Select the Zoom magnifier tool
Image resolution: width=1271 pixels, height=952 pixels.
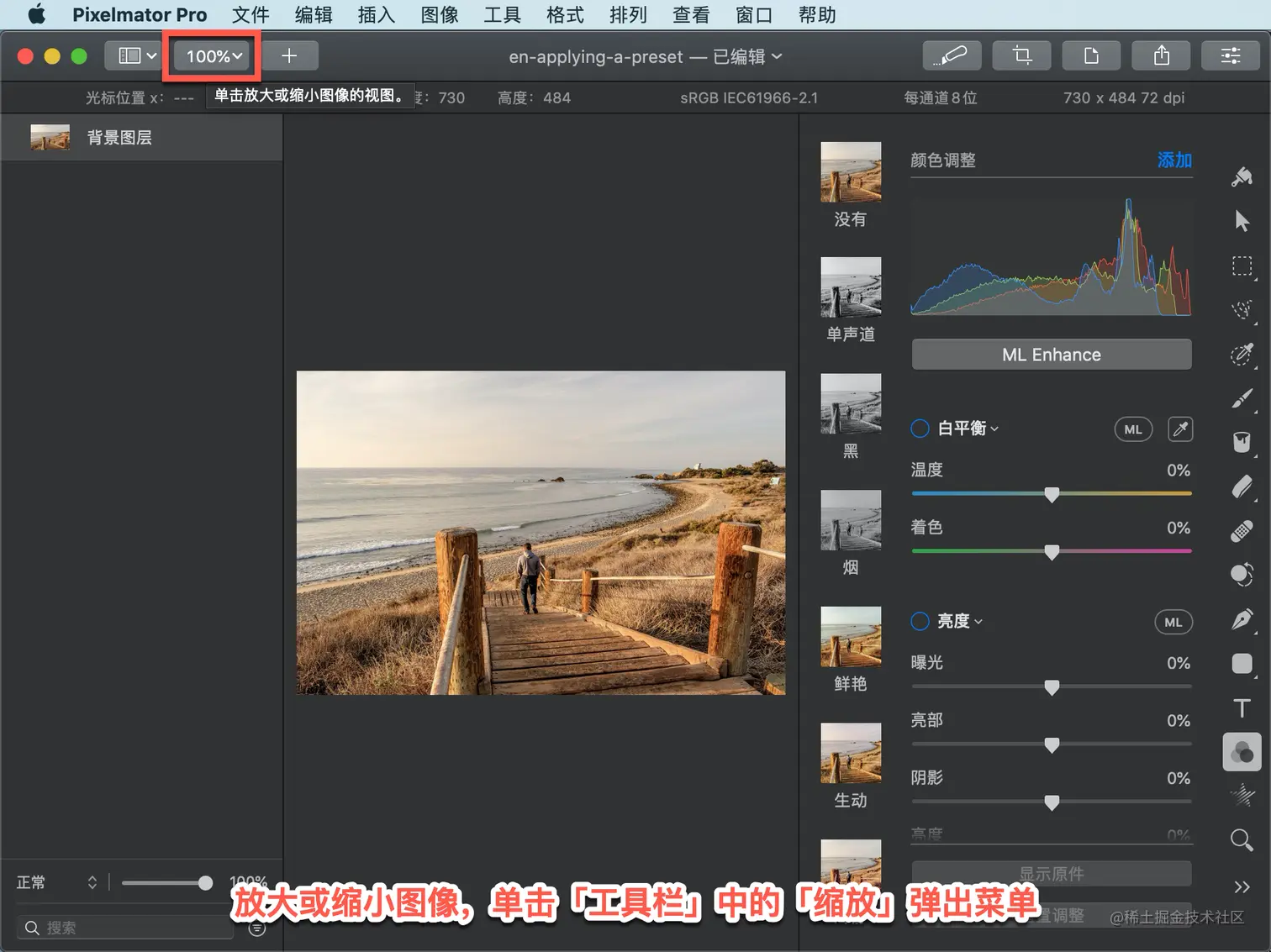[1242, 839]
